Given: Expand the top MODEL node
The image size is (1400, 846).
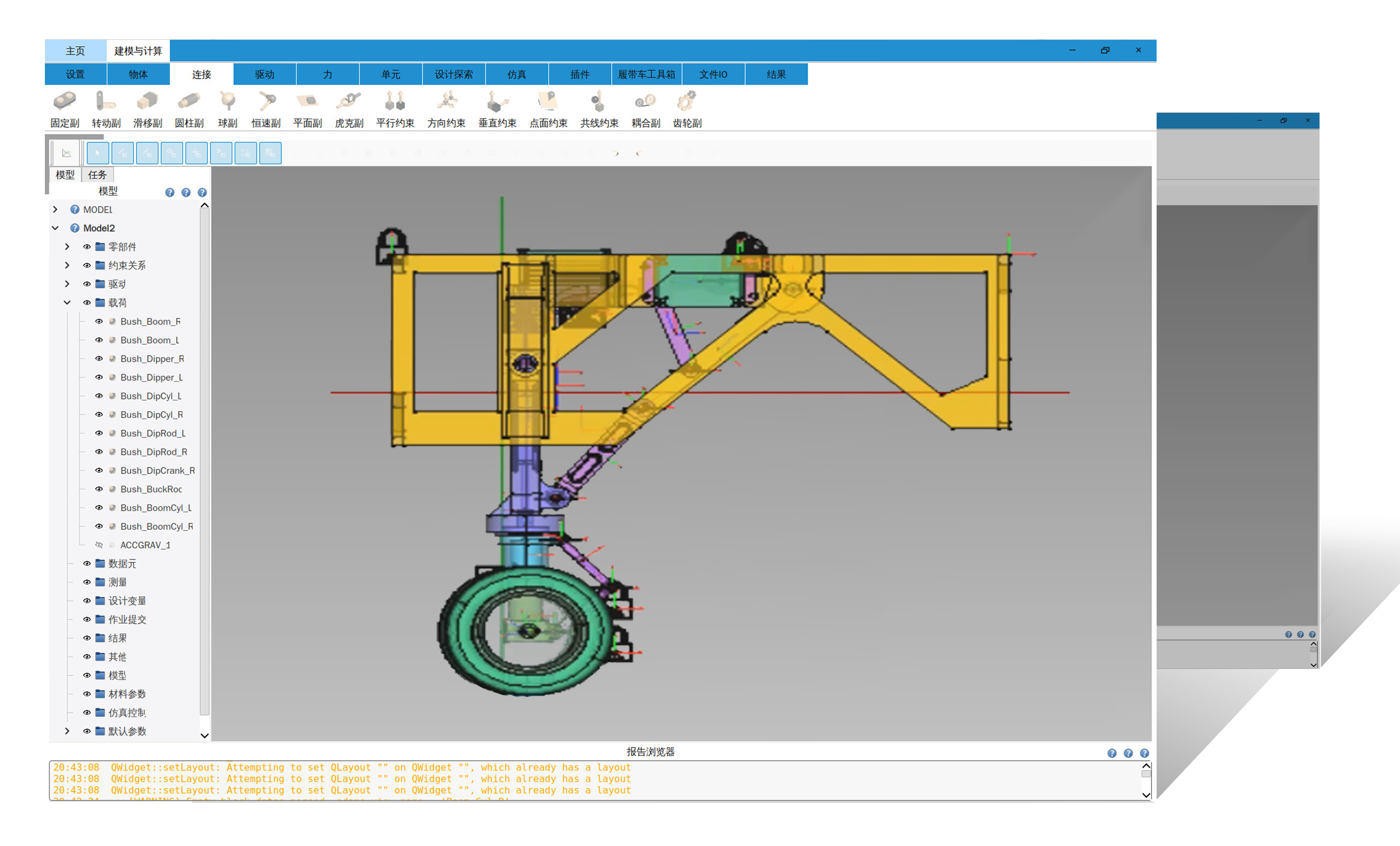Looking at the screenshot, I should [x=55, y=209].
